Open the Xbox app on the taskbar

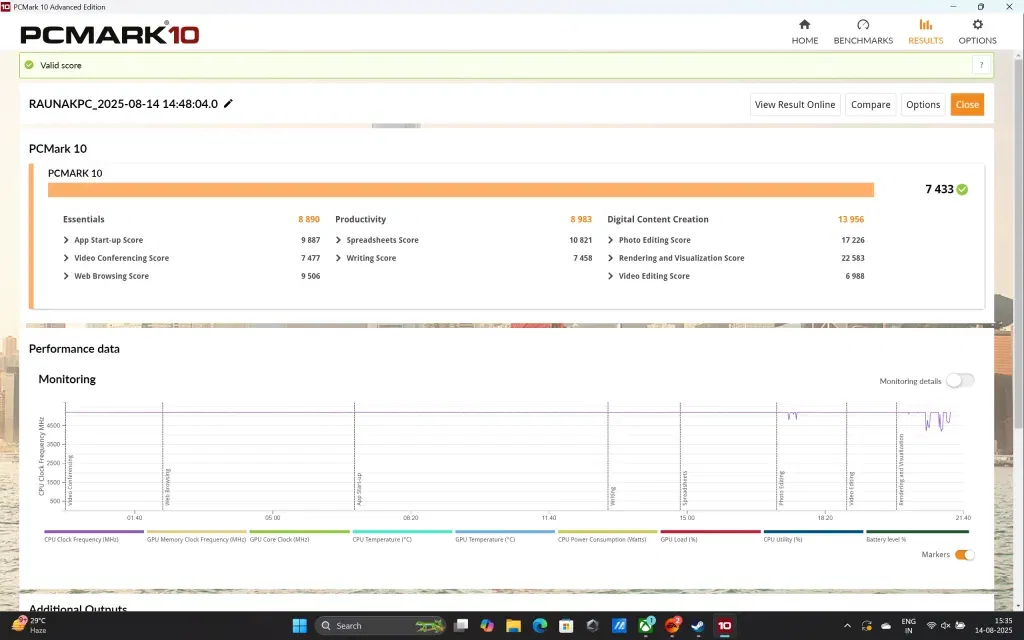(x=646, y=626)
